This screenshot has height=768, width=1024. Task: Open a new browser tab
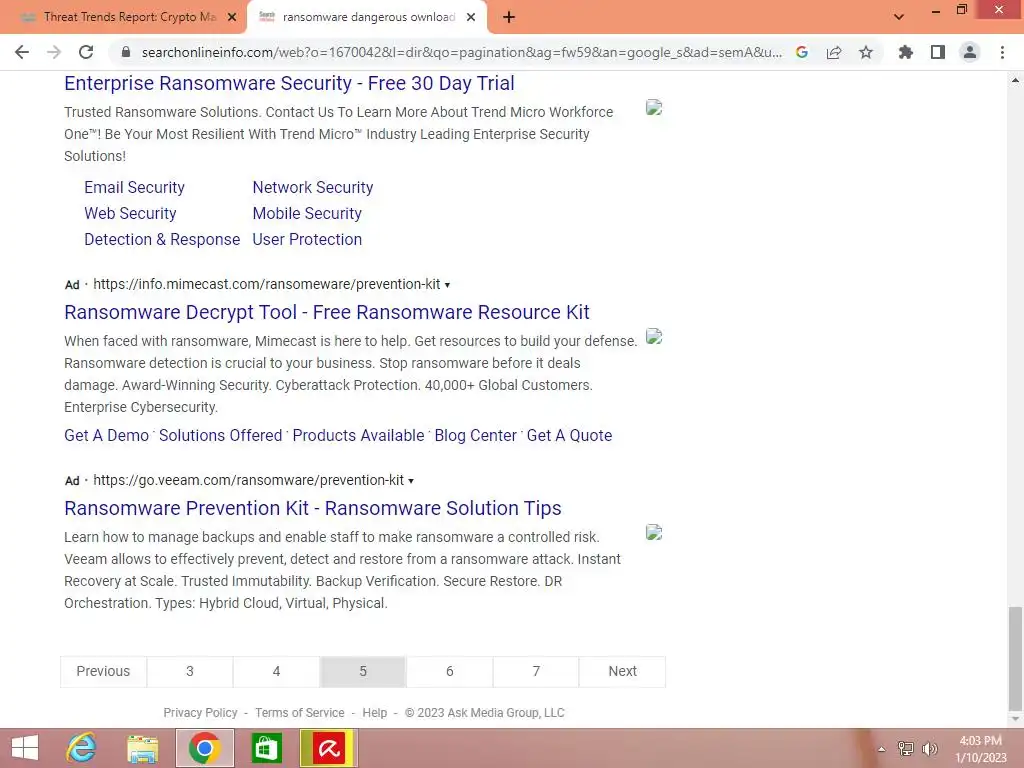coord(509,18)
